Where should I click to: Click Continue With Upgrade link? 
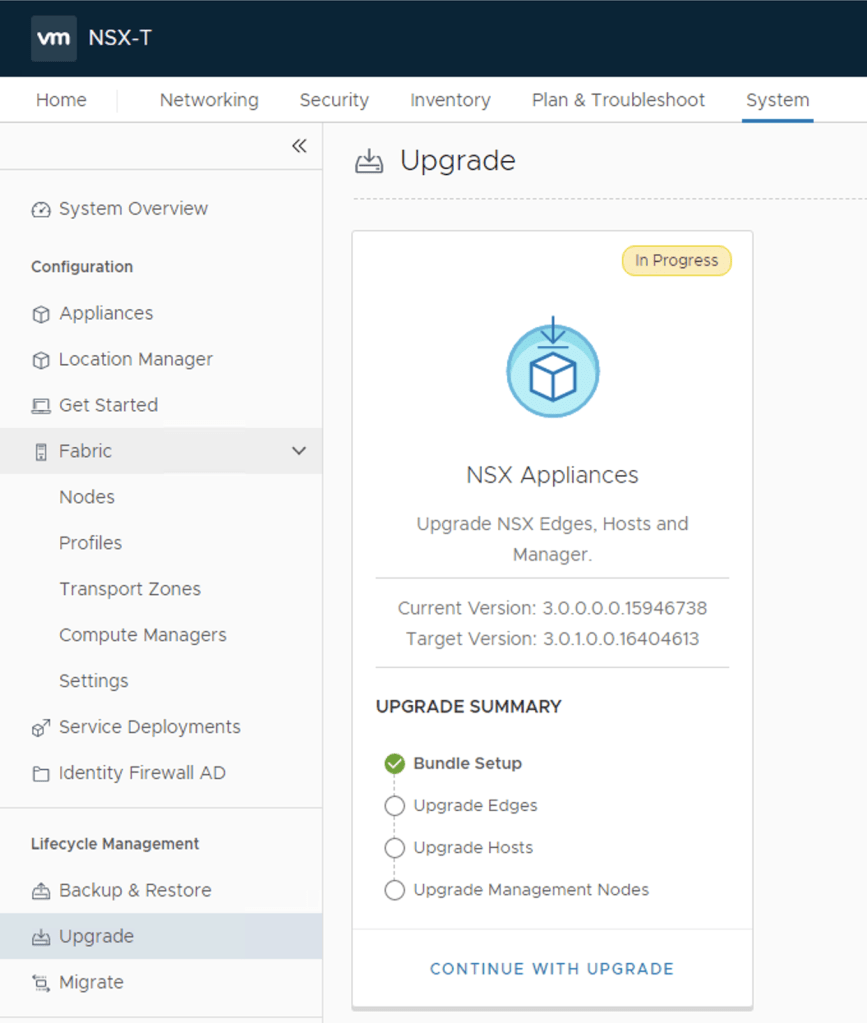click(552, 969)
